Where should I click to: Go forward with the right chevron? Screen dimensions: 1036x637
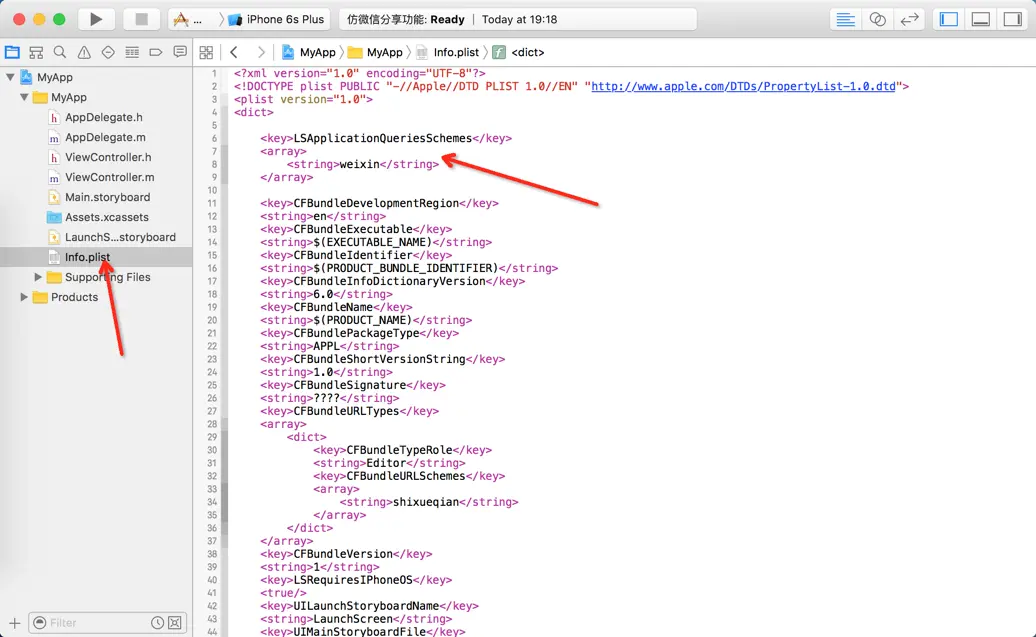(x=261, y=52)
